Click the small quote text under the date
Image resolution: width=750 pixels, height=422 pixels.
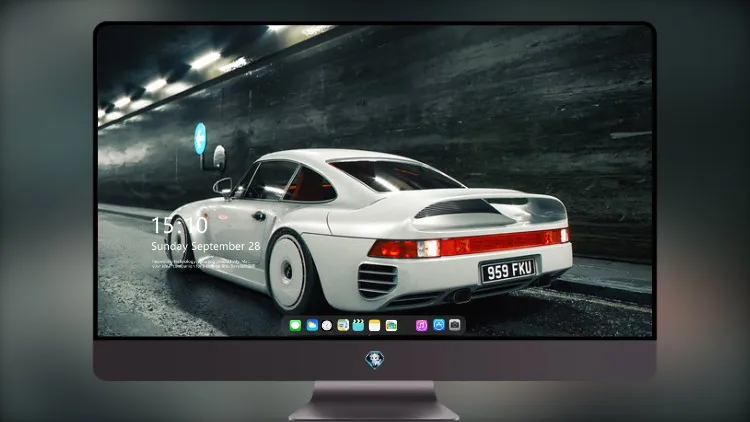pos(203,264)
